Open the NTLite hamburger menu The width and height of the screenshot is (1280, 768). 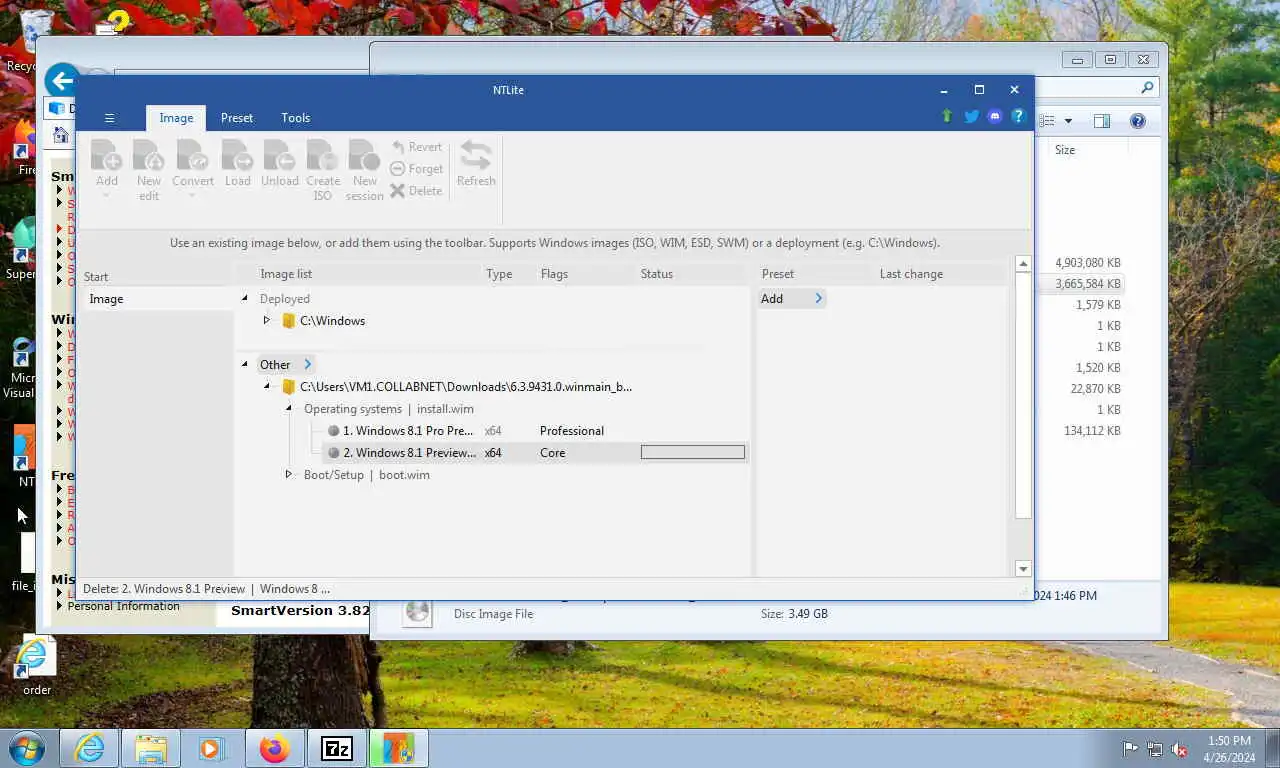coord(110,118)
